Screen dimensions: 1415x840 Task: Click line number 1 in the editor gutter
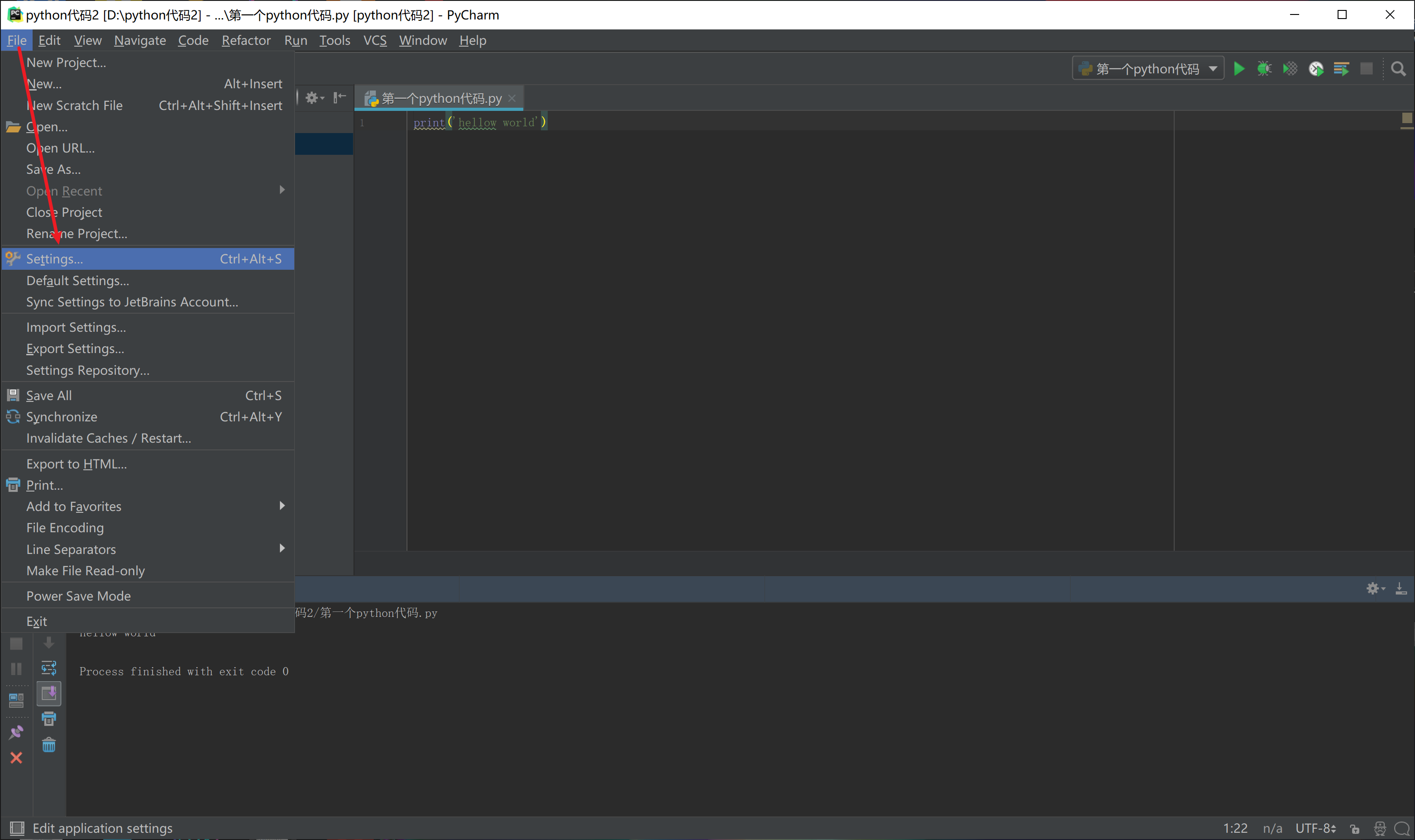(x=362, y=123)
